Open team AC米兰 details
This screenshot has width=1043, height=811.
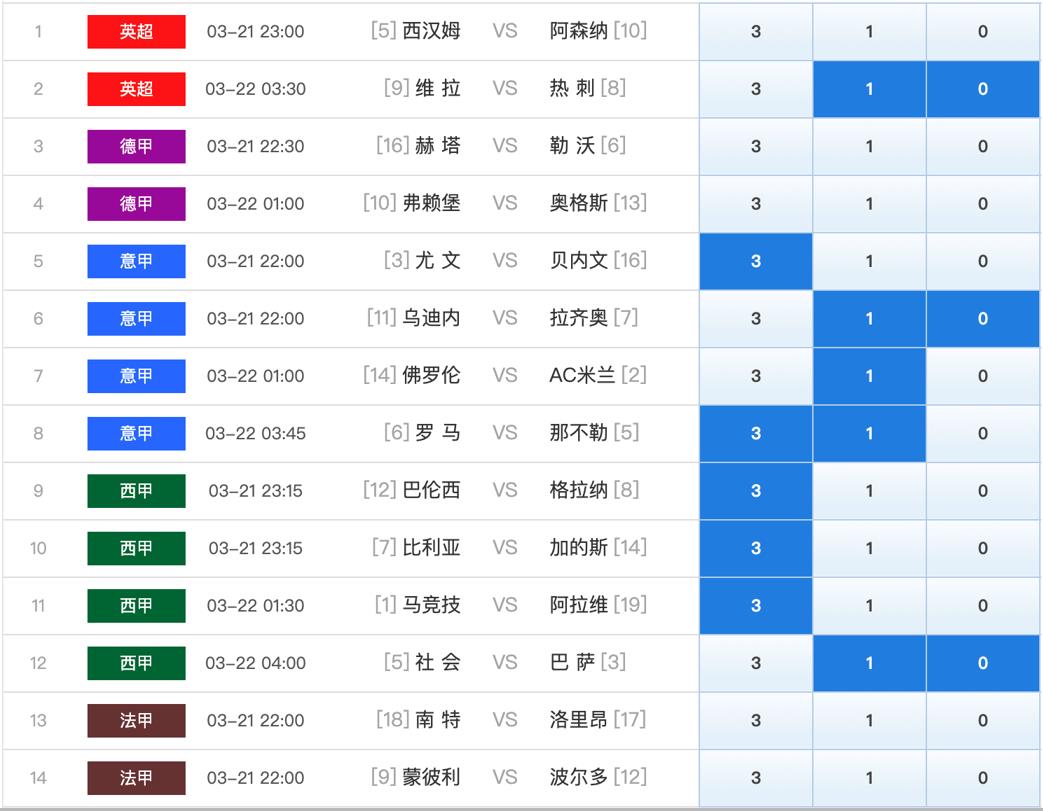(x=582, y=375)
